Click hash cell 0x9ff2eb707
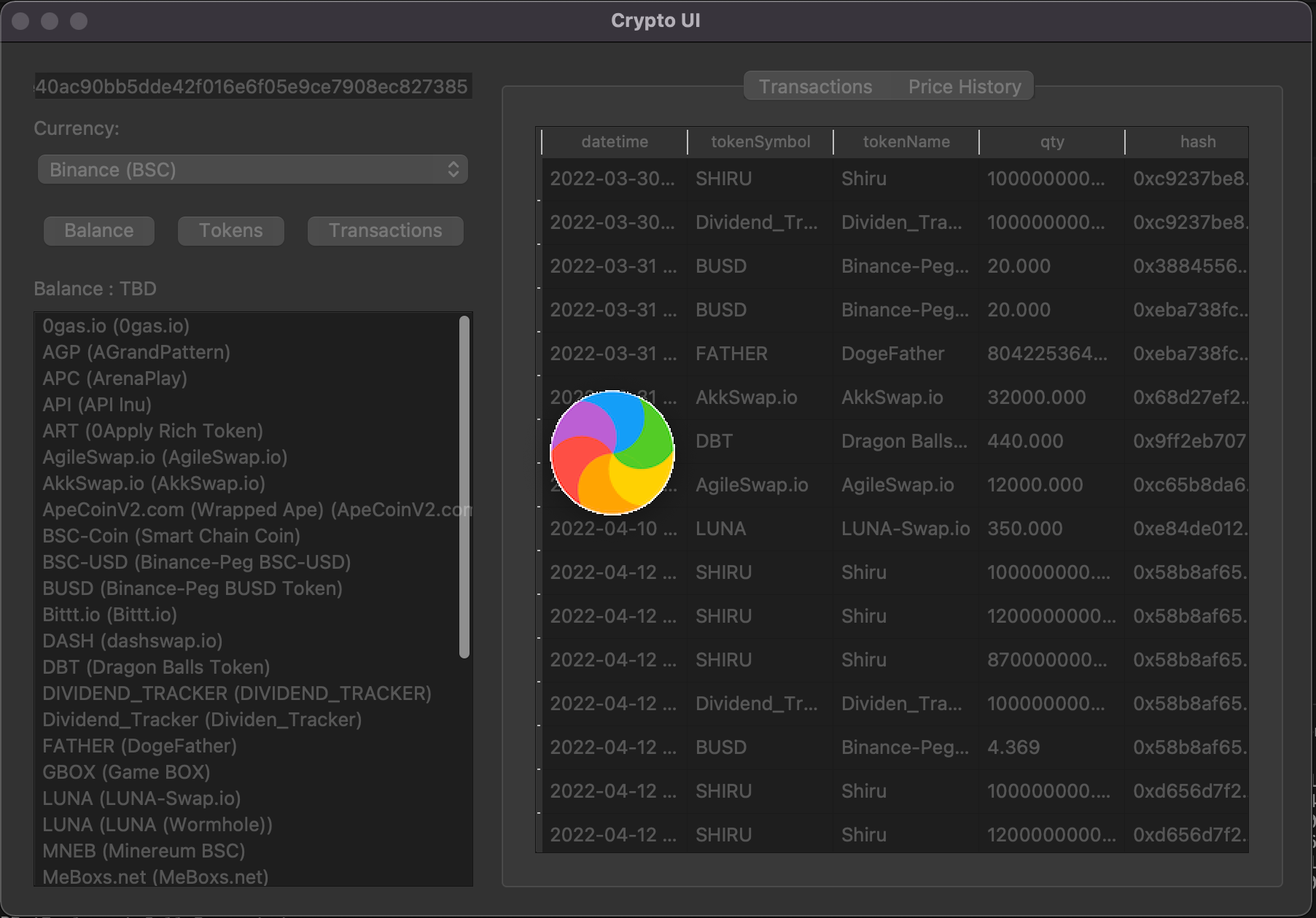1316x918 pixels. click(1188, 441)
